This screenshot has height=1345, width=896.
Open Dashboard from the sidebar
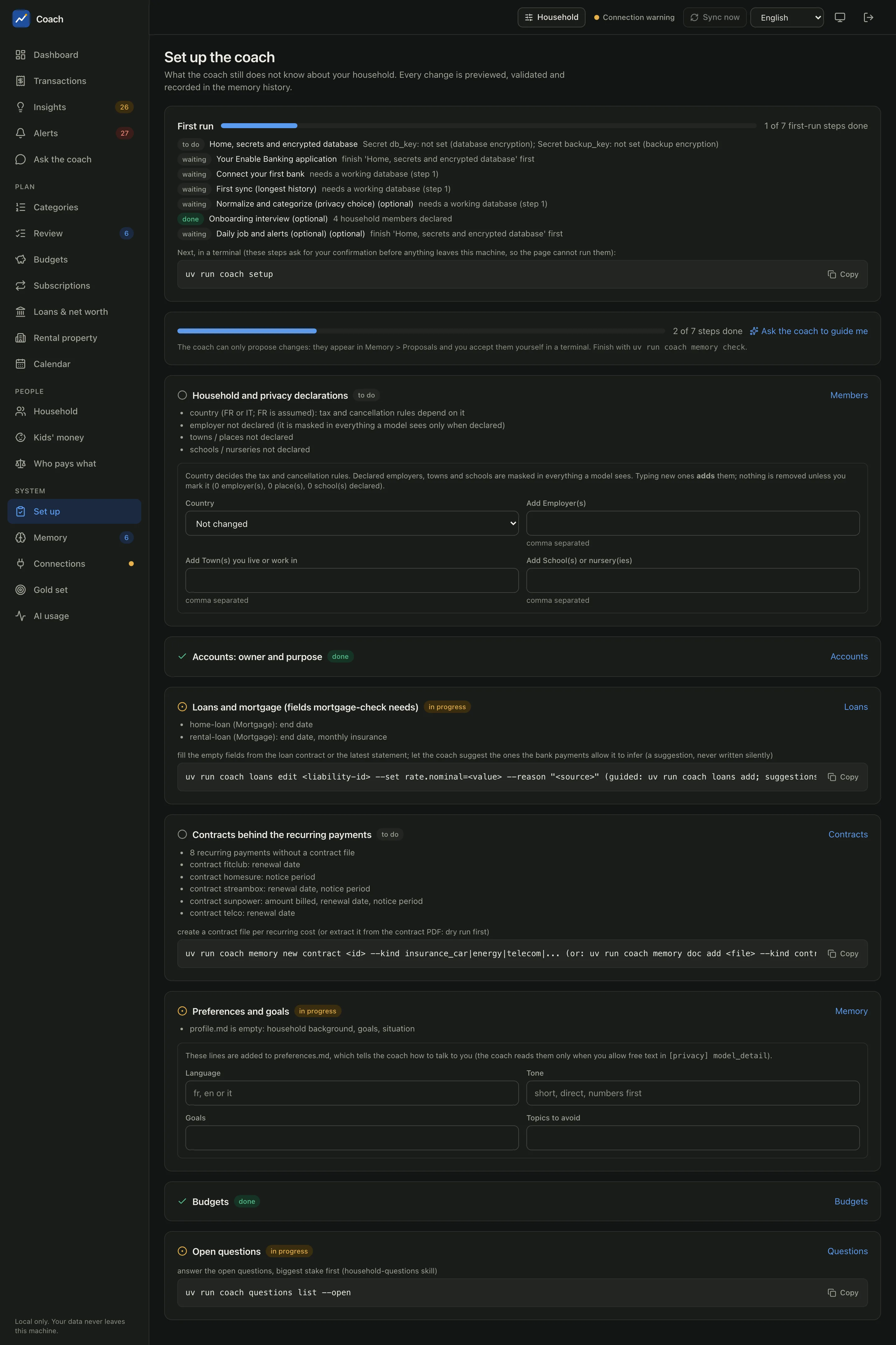pos(74,55)
